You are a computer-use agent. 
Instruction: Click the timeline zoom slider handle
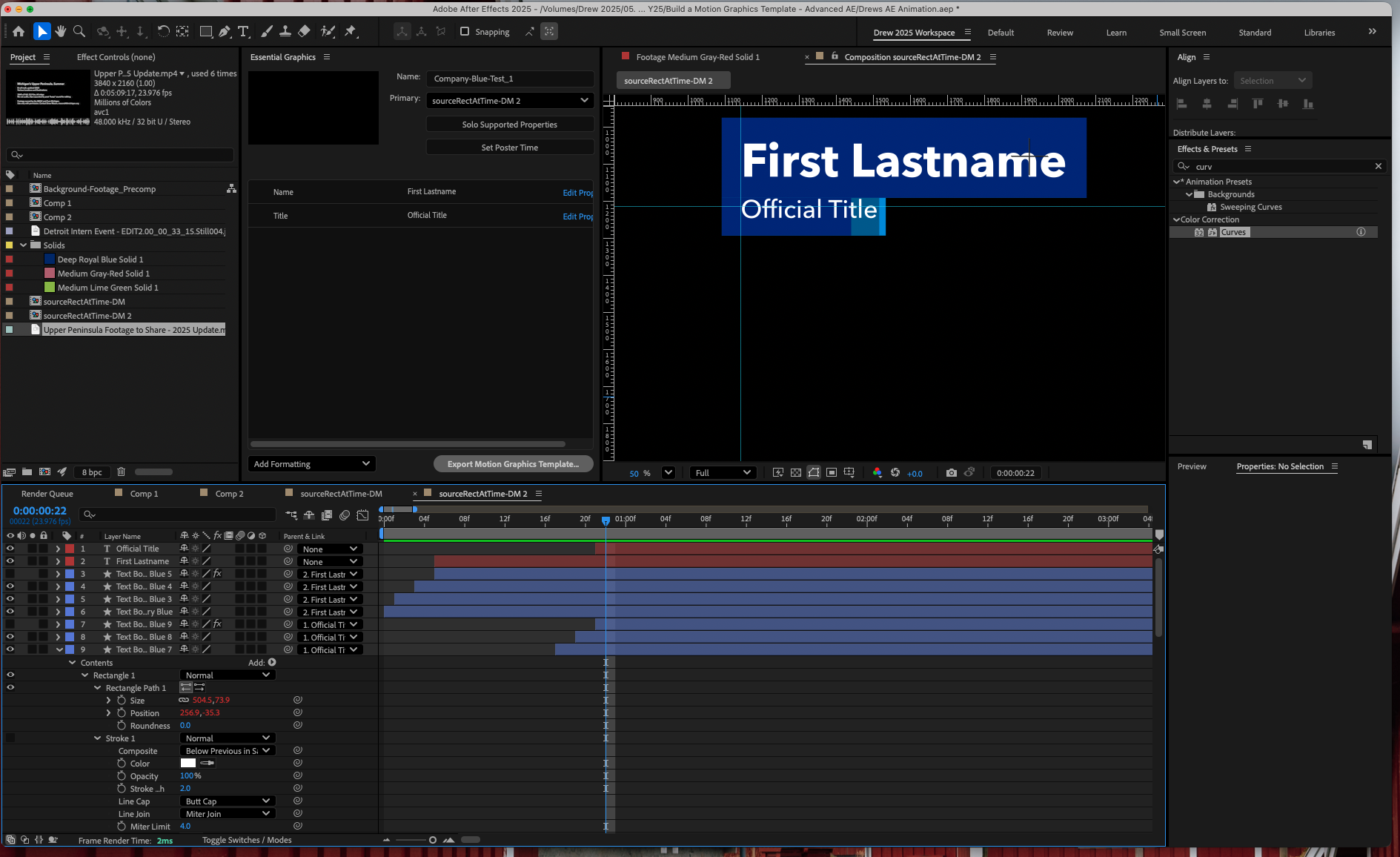[433, 840]
